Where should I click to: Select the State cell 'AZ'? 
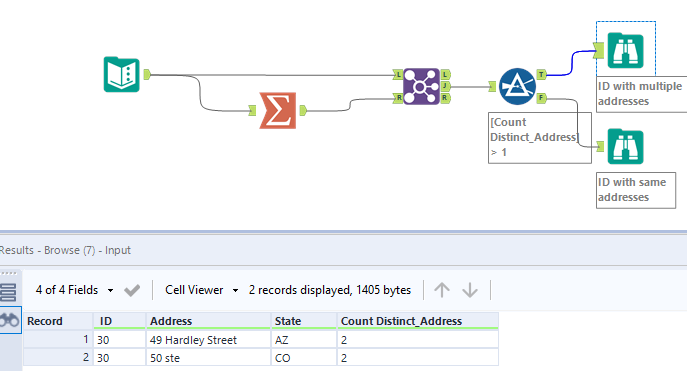[304, 340]
